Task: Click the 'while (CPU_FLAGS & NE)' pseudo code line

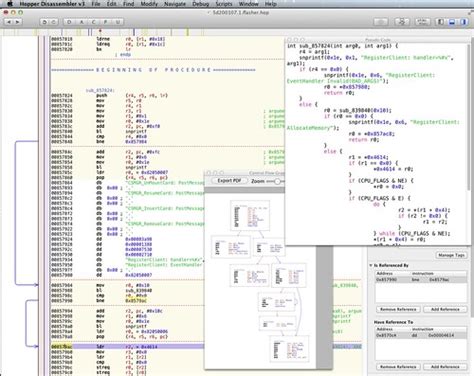Action: [412, 233]
